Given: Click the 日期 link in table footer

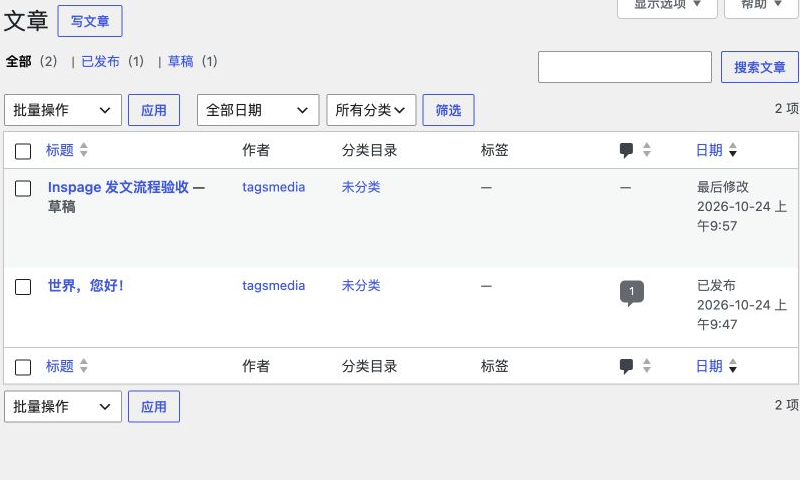Looking at the screenshot, I should (x=709, y=366).
